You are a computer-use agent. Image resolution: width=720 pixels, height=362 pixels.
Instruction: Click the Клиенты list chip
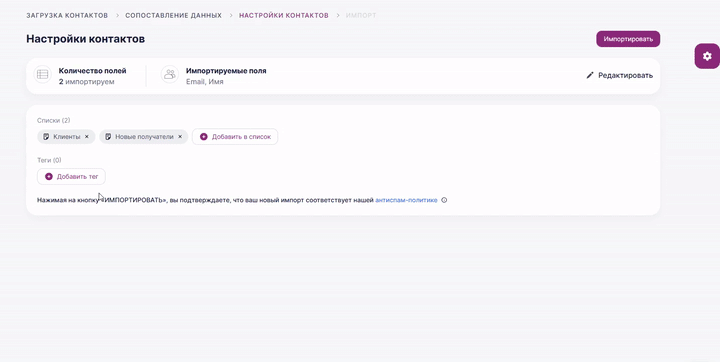(66, 136)
